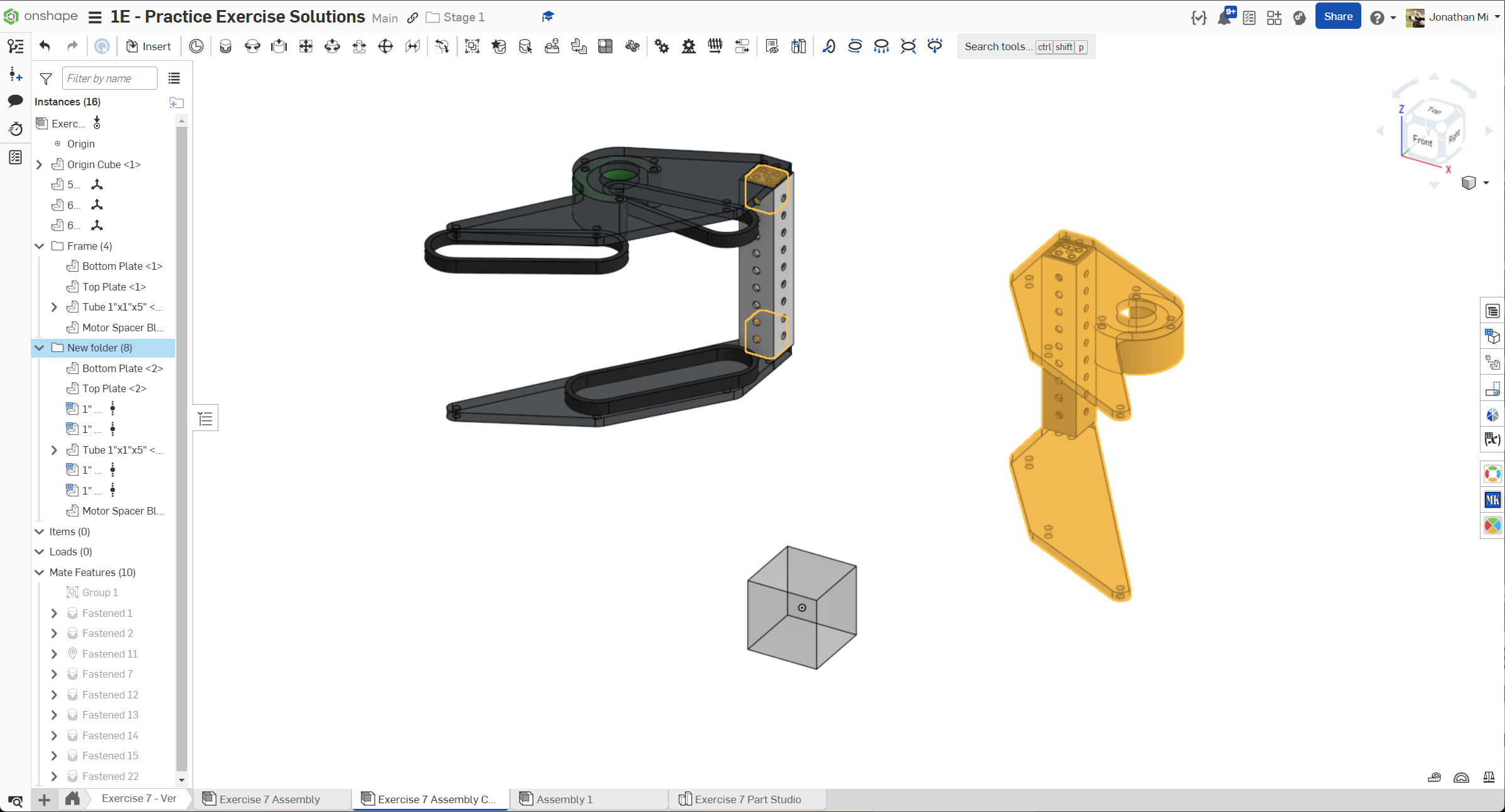This screenshot has height=812, width=1505.
Task: Open the comments speech bubble panel
Action: point(16,100)
